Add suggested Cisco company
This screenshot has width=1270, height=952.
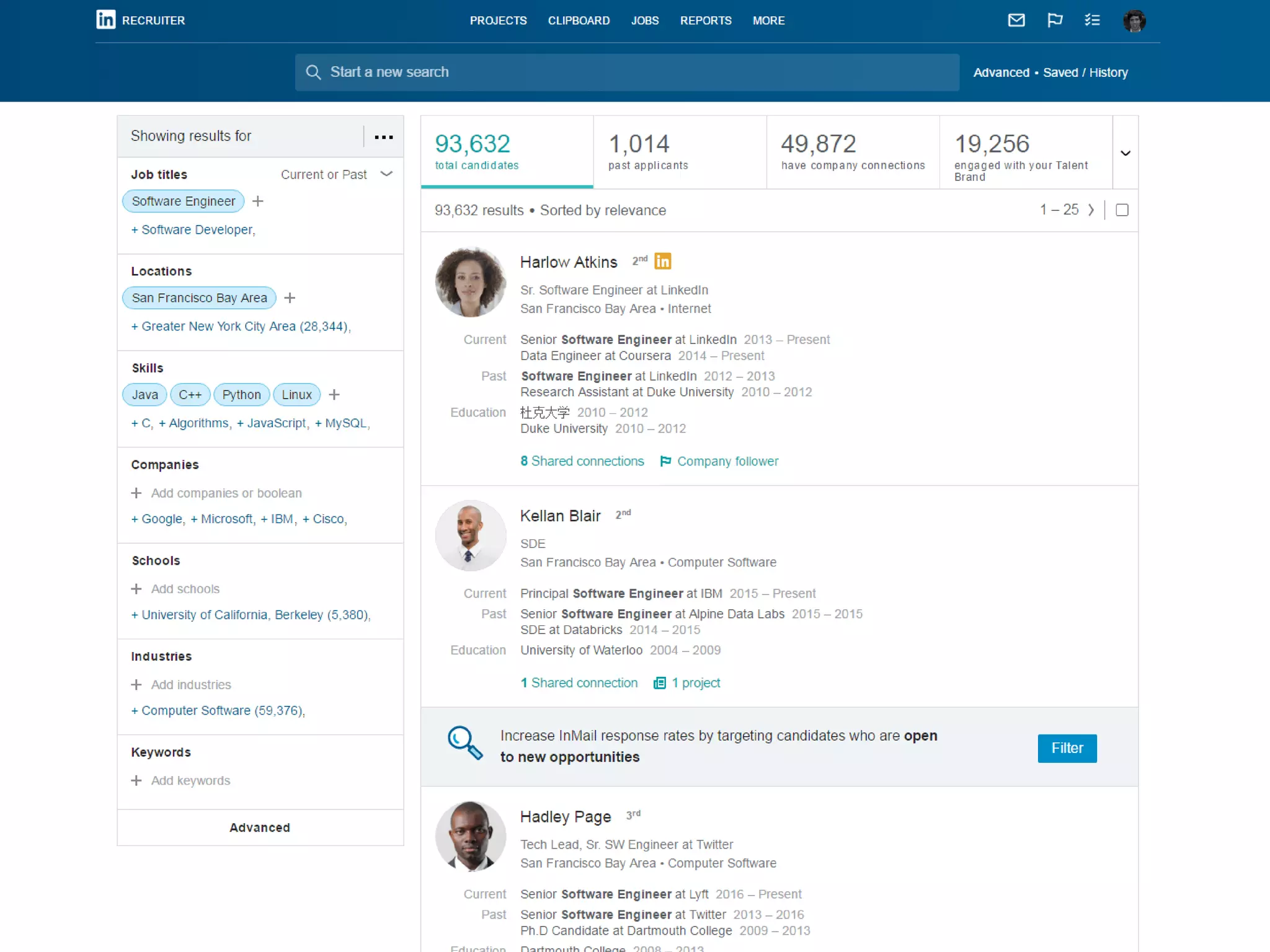click(324, 519)
